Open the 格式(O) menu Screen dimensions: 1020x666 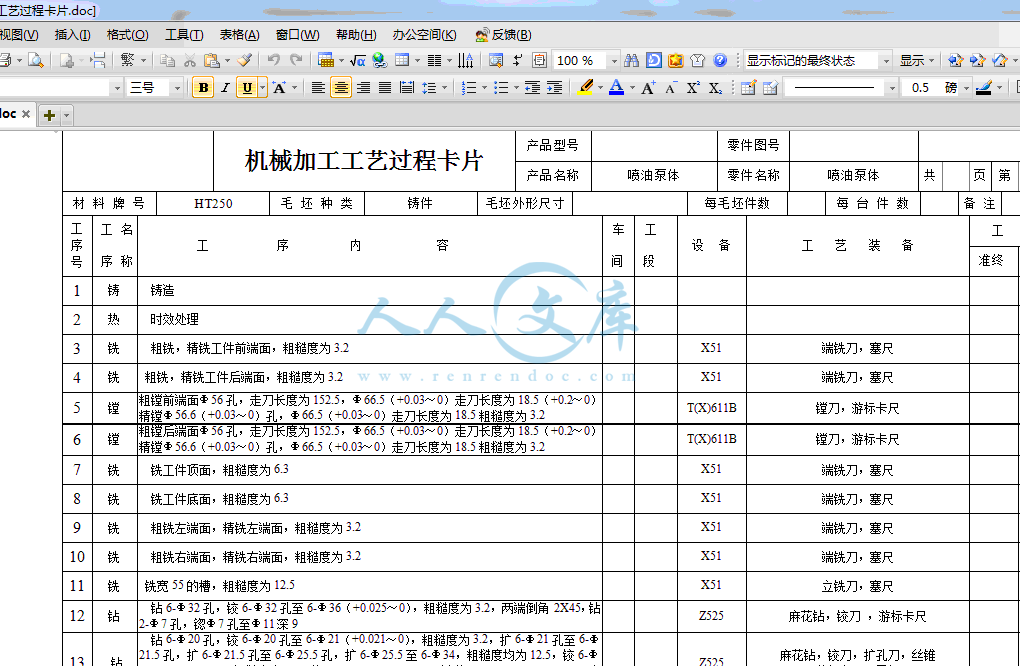[128, 35]
